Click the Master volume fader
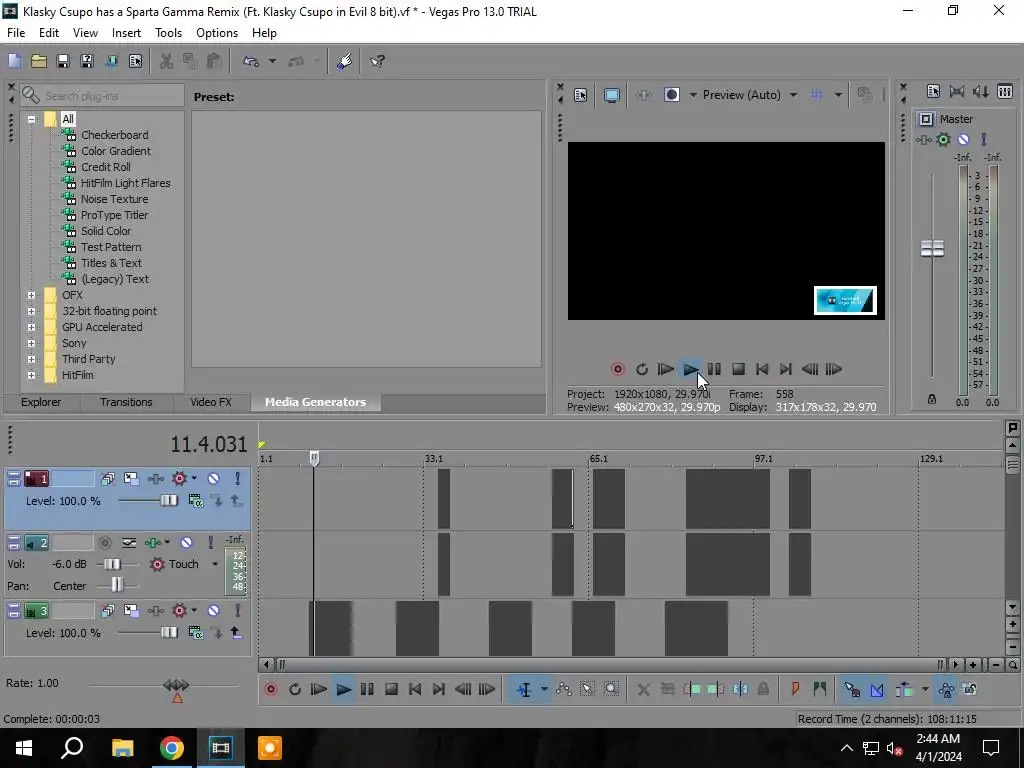This screenshot has width=1024, height=768. pyautogui.click(x=932, y=248)
